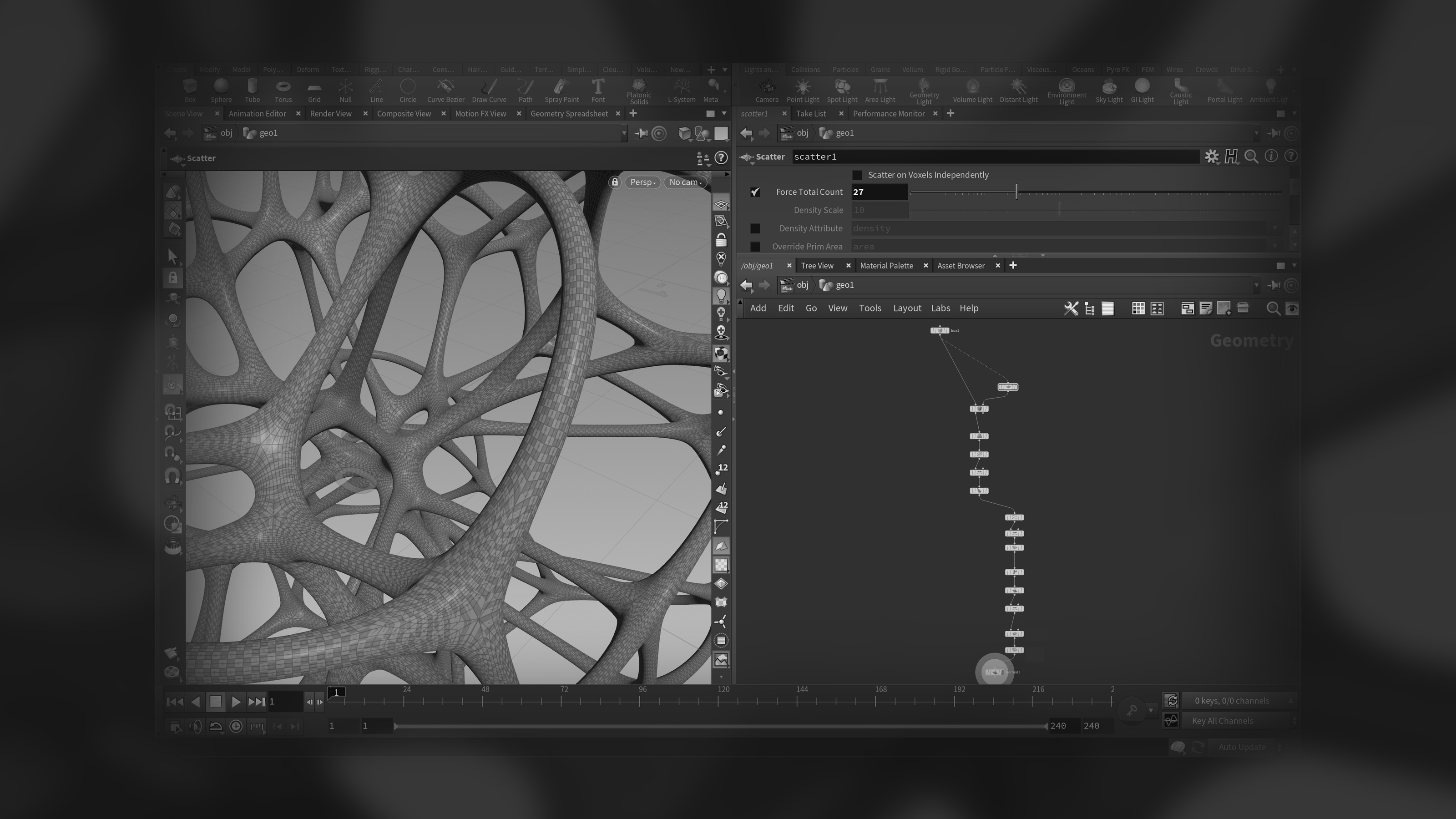Click the Auto Update button
The height and width of the screenshot is (819, 1456).
click(1241, 747)
